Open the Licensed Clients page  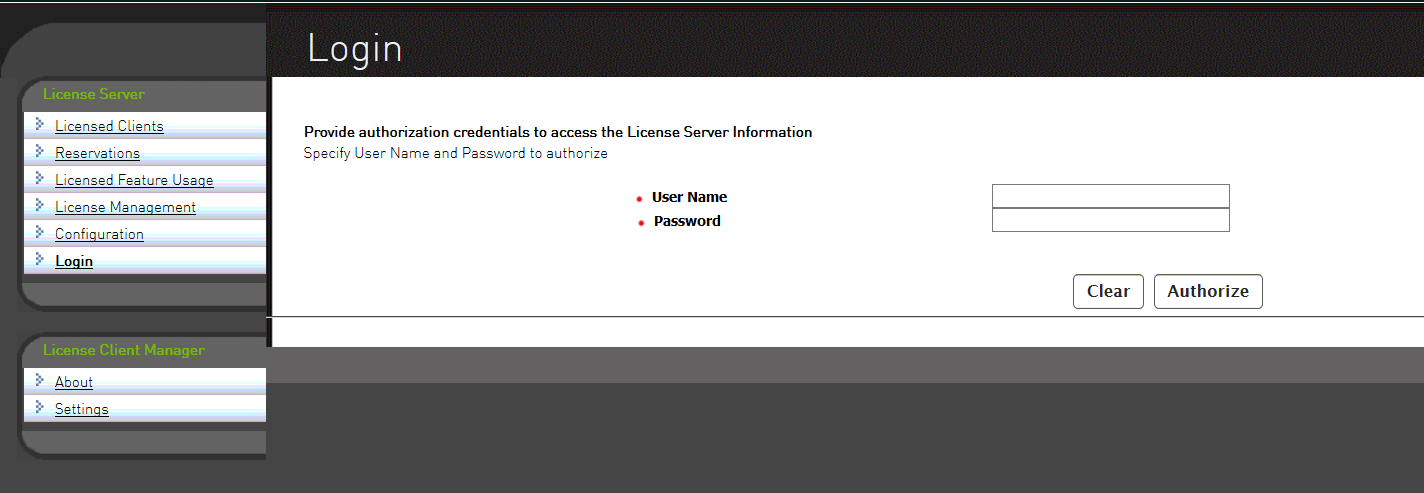tap(109, 126)
